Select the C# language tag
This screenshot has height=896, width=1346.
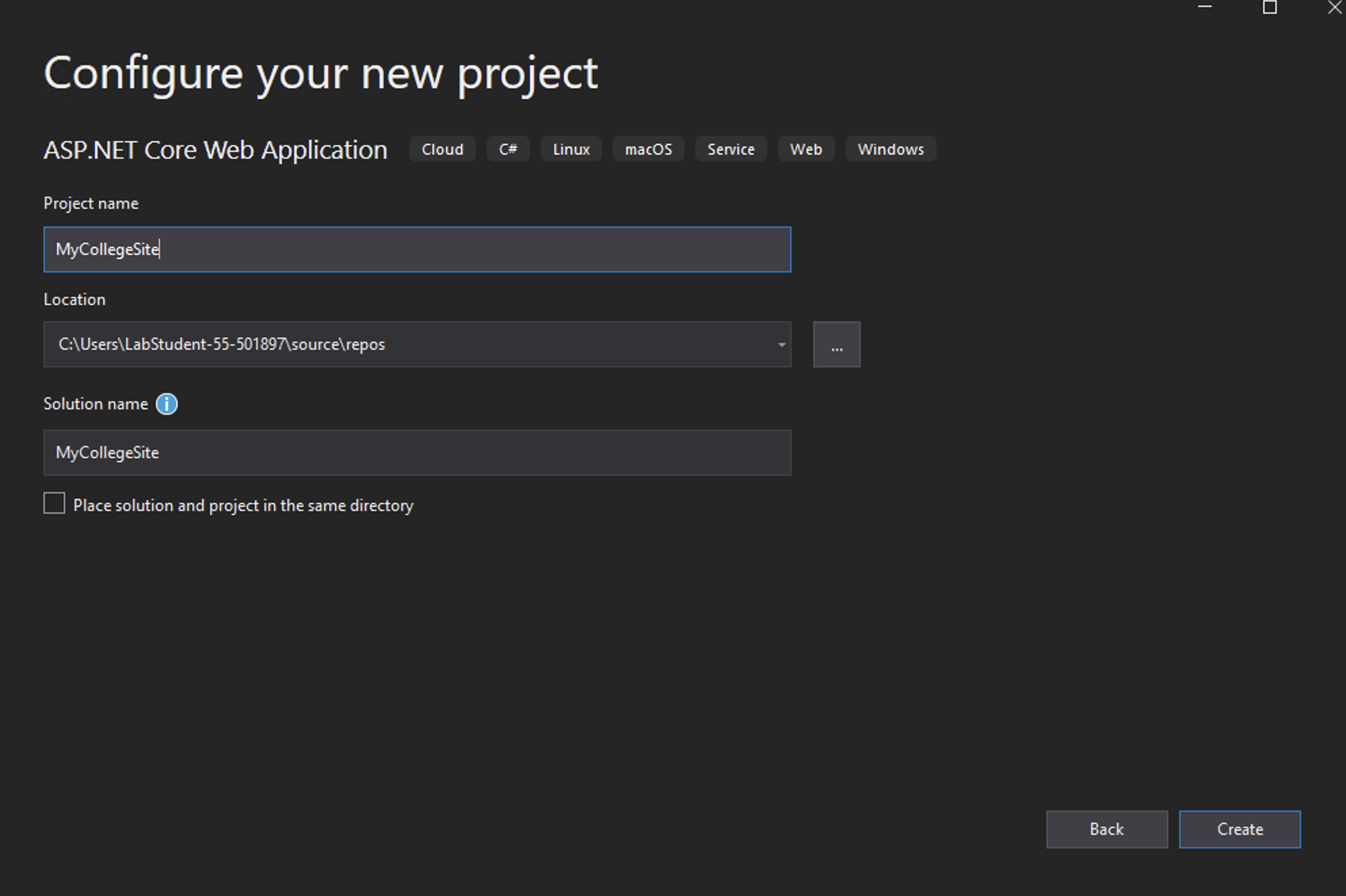(508, 149)
